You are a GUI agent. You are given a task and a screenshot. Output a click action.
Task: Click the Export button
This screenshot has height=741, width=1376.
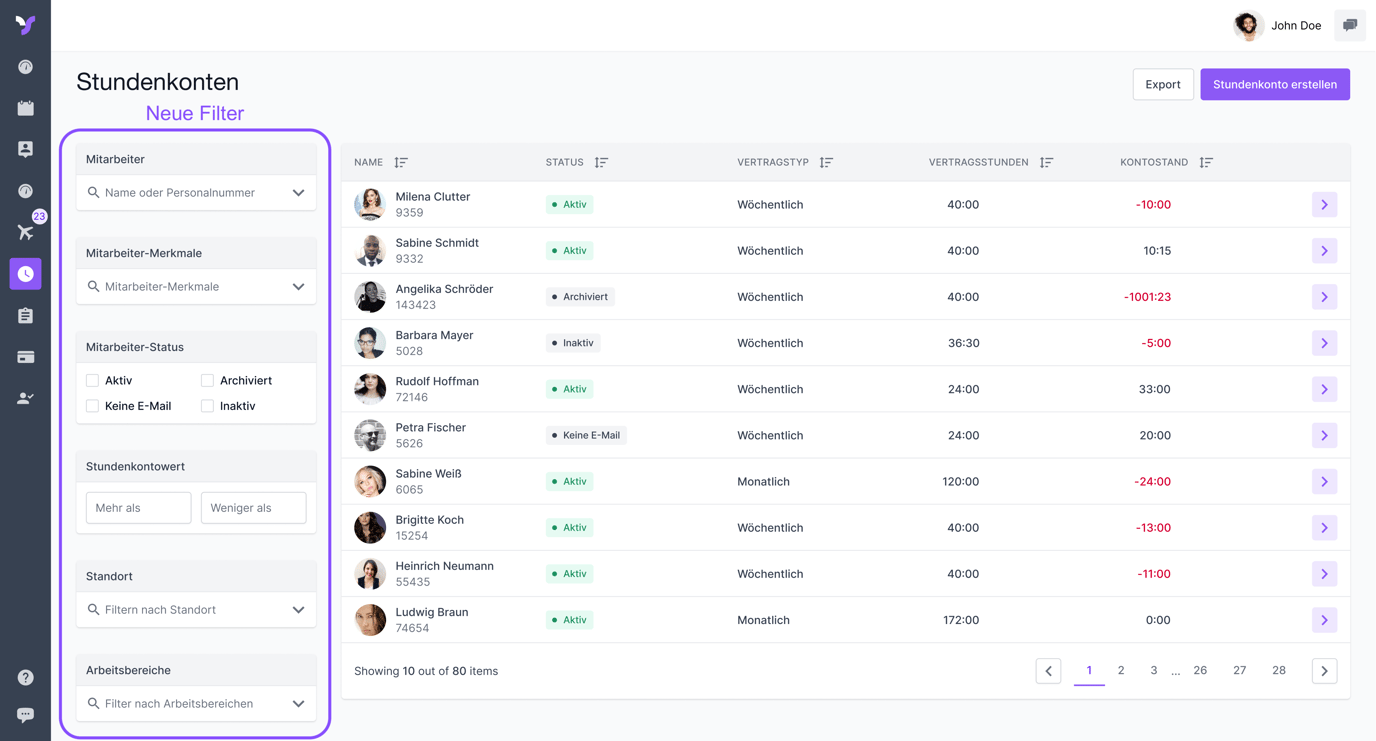pyautogui.click(x=1162, y=85)
